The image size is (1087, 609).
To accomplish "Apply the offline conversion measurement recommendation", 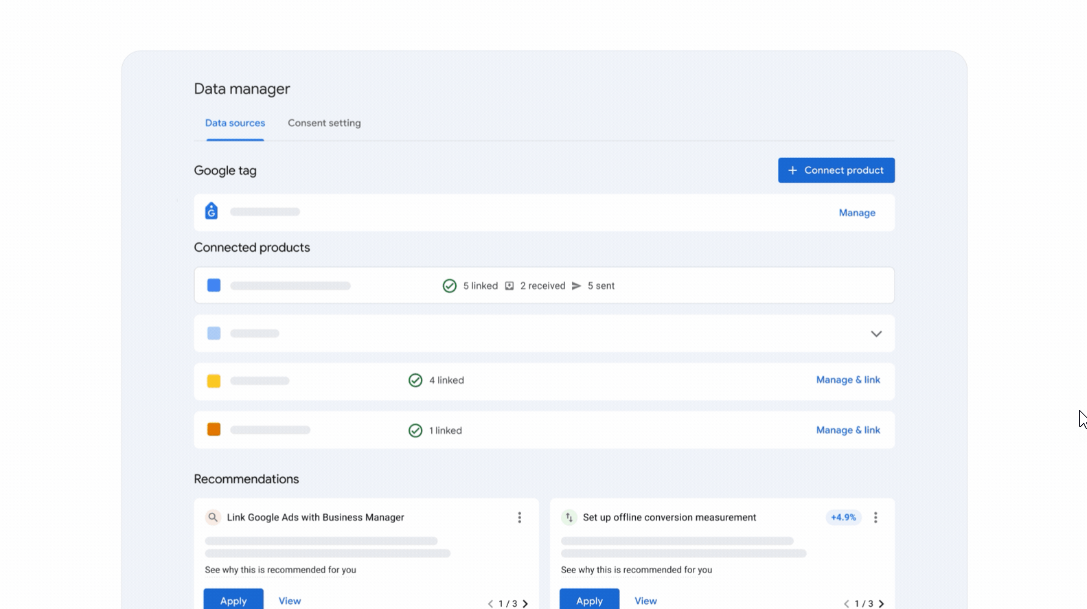I will [589, 600].
